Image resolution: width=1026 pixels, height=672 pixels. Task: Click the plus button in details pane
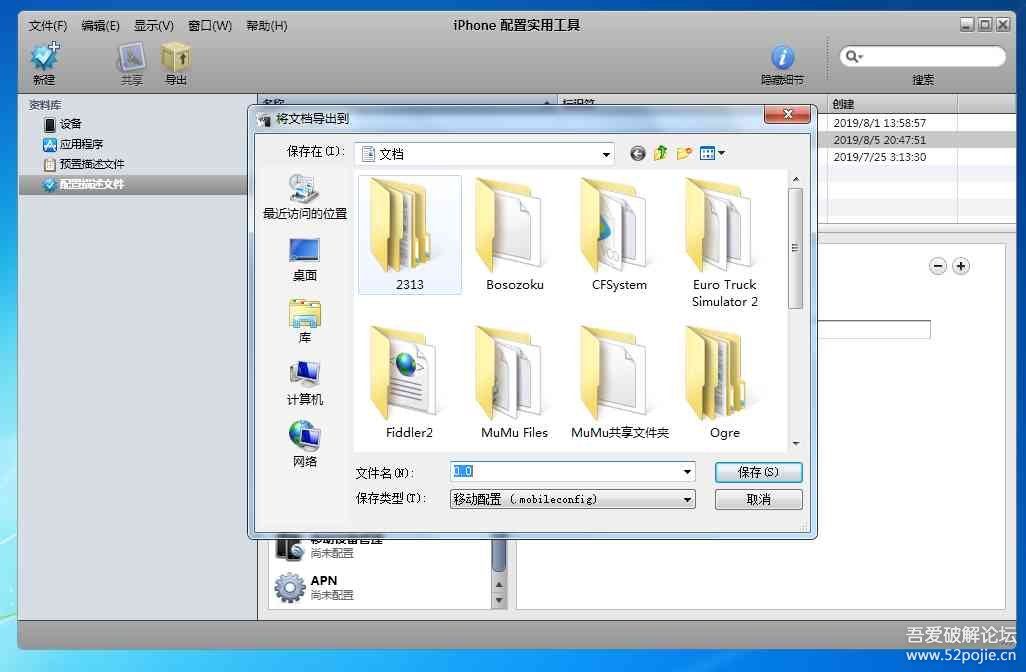tap(961, 266)
